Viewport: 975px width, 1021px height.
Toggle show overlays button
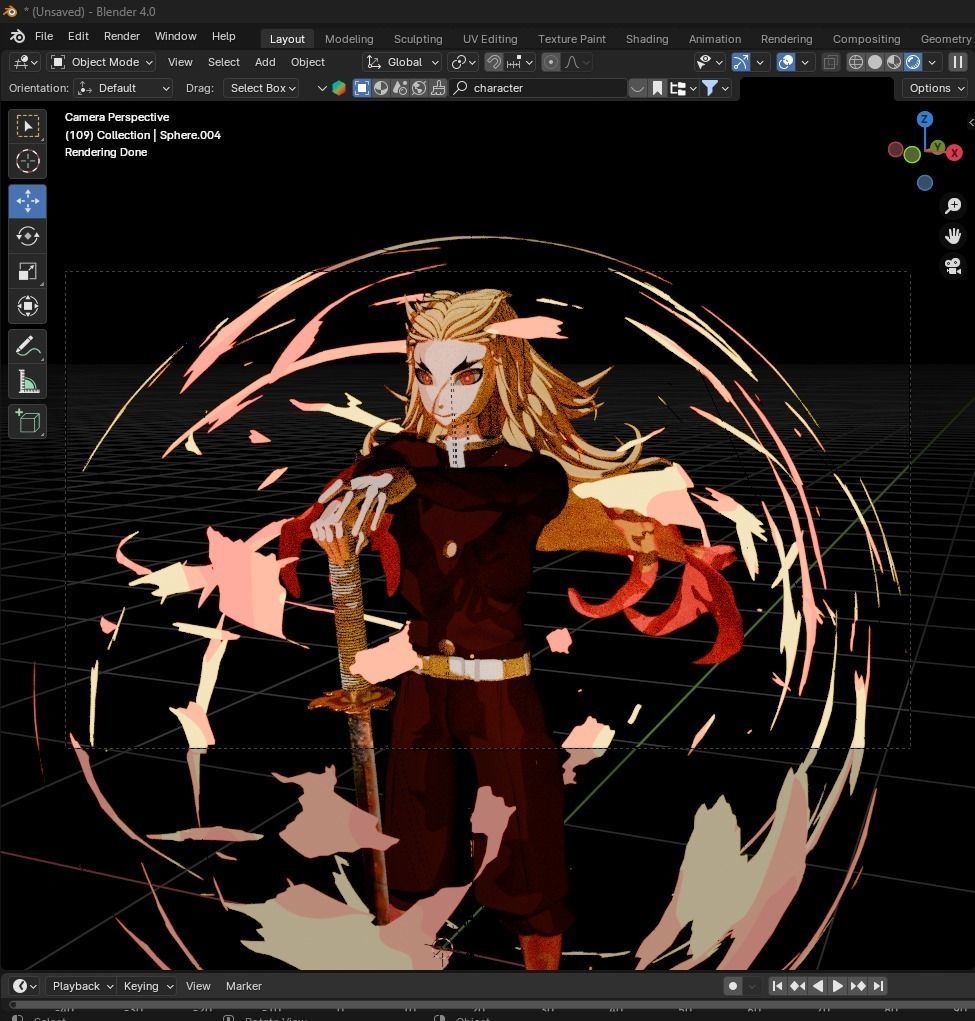point(786,63)
